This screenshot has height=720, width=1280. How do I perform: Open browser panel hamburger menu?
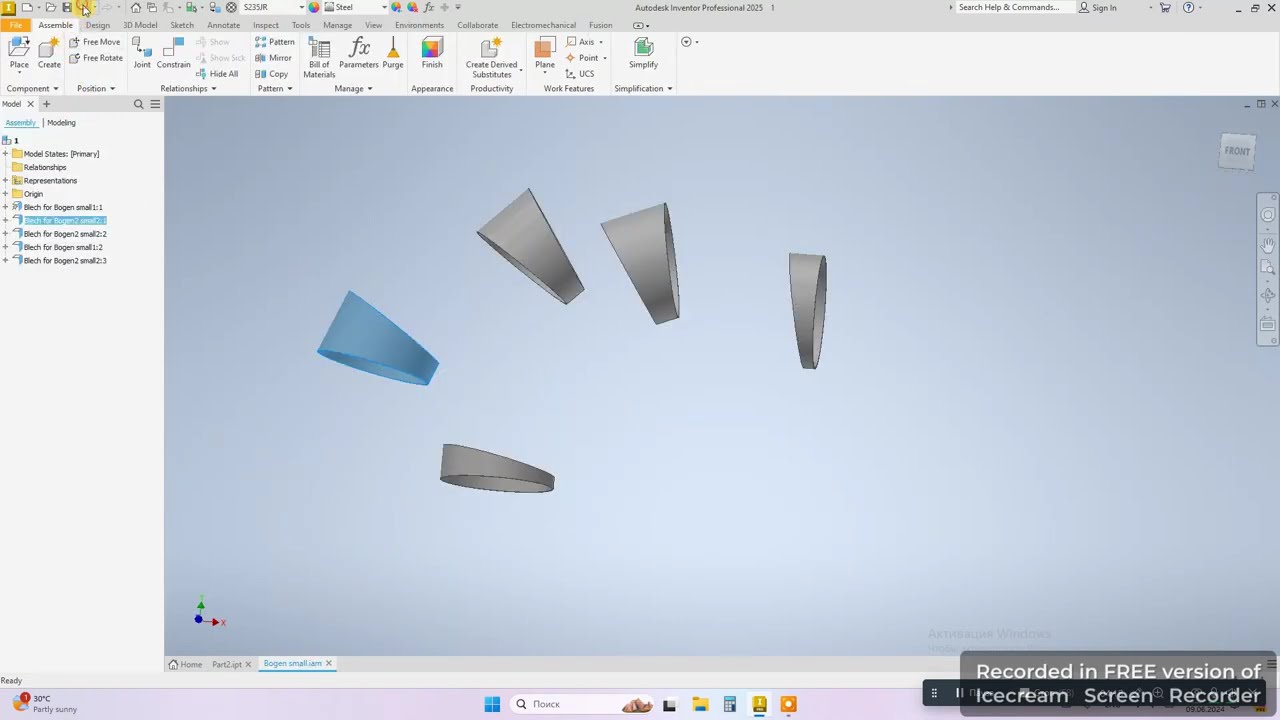(154, 104)
